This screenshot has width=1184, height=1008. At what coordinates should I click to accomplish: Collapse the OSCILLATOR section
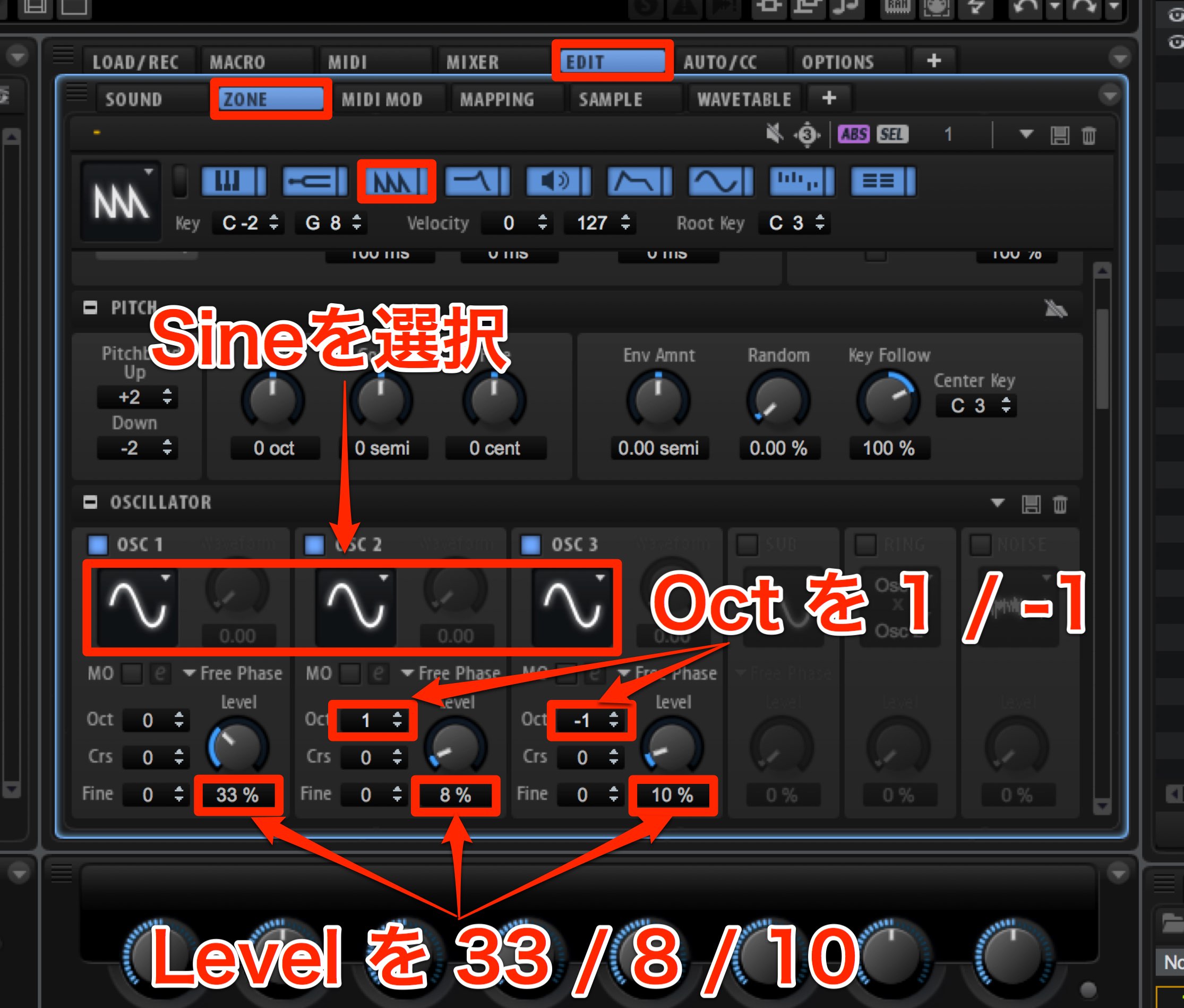(x=90, y=502)
